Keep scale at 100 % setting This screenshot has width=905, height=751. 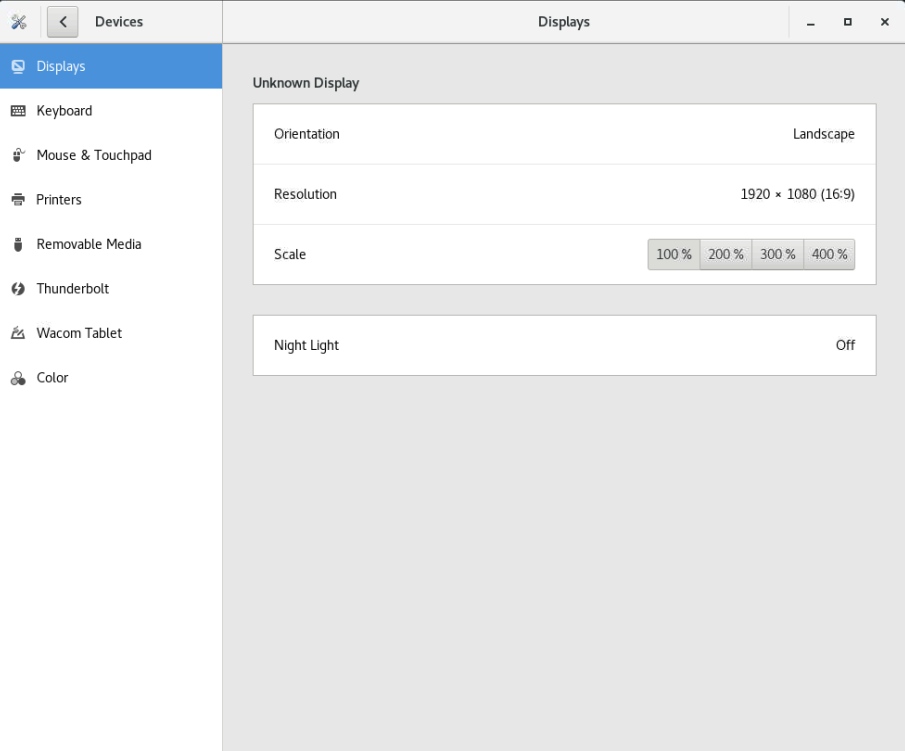click(673, 254)
